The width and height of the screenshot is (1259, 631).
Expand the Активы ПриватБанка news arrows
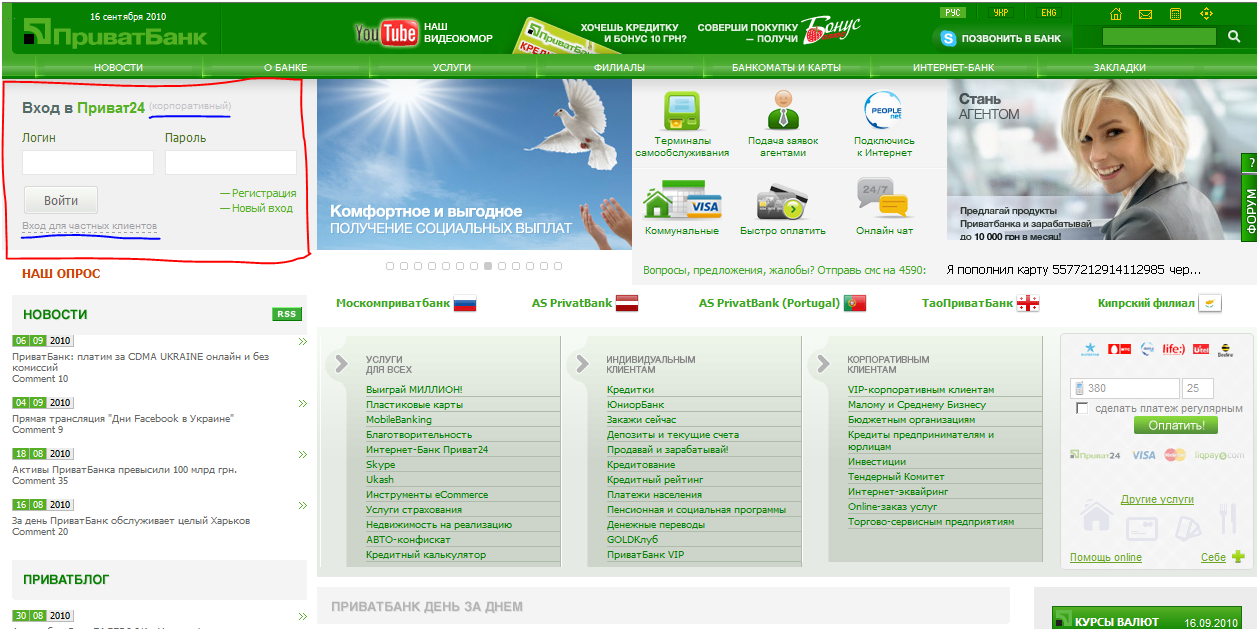pyautogui.click(x=303, y=455)
